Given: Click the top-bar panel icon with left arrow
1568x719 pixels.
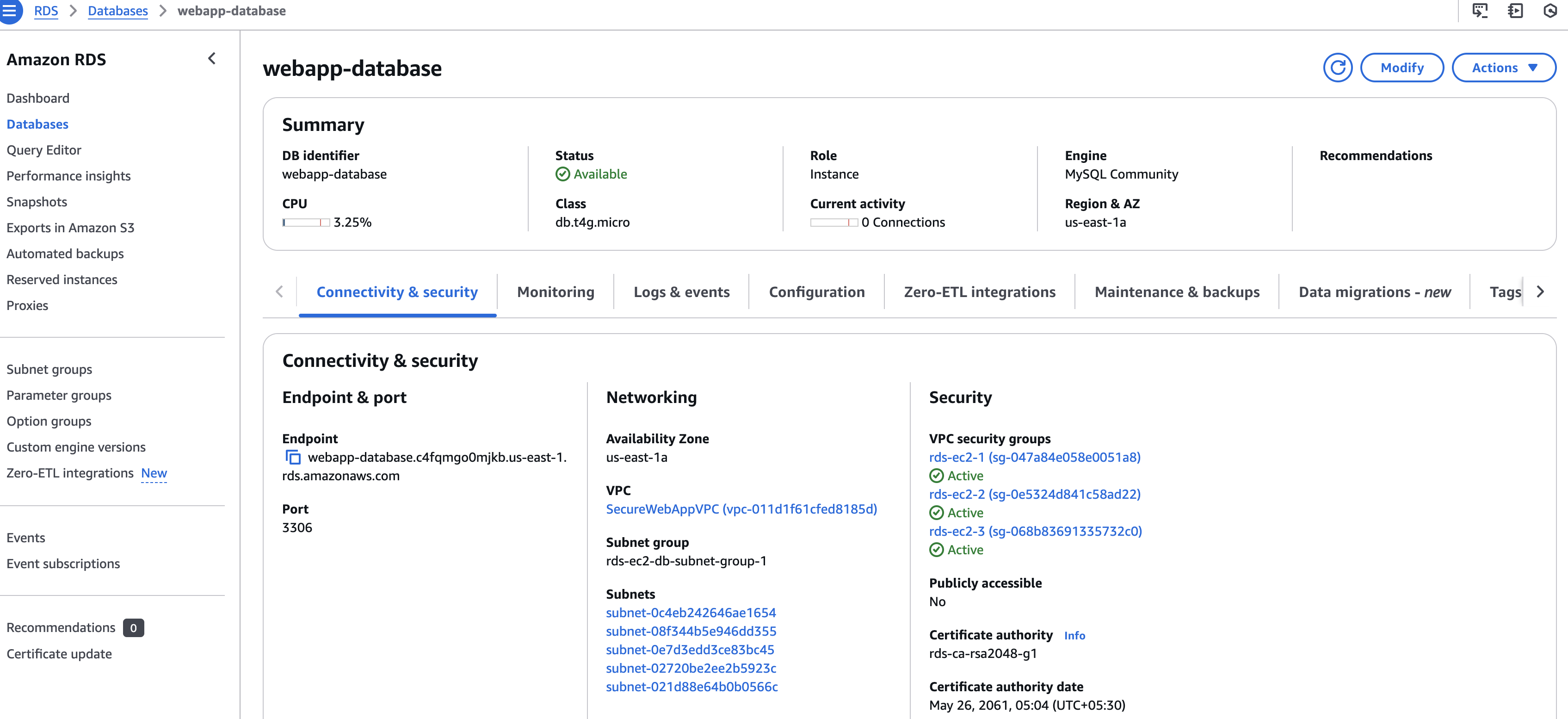Looking at the screenshot, I should (x=1515, y=10).
